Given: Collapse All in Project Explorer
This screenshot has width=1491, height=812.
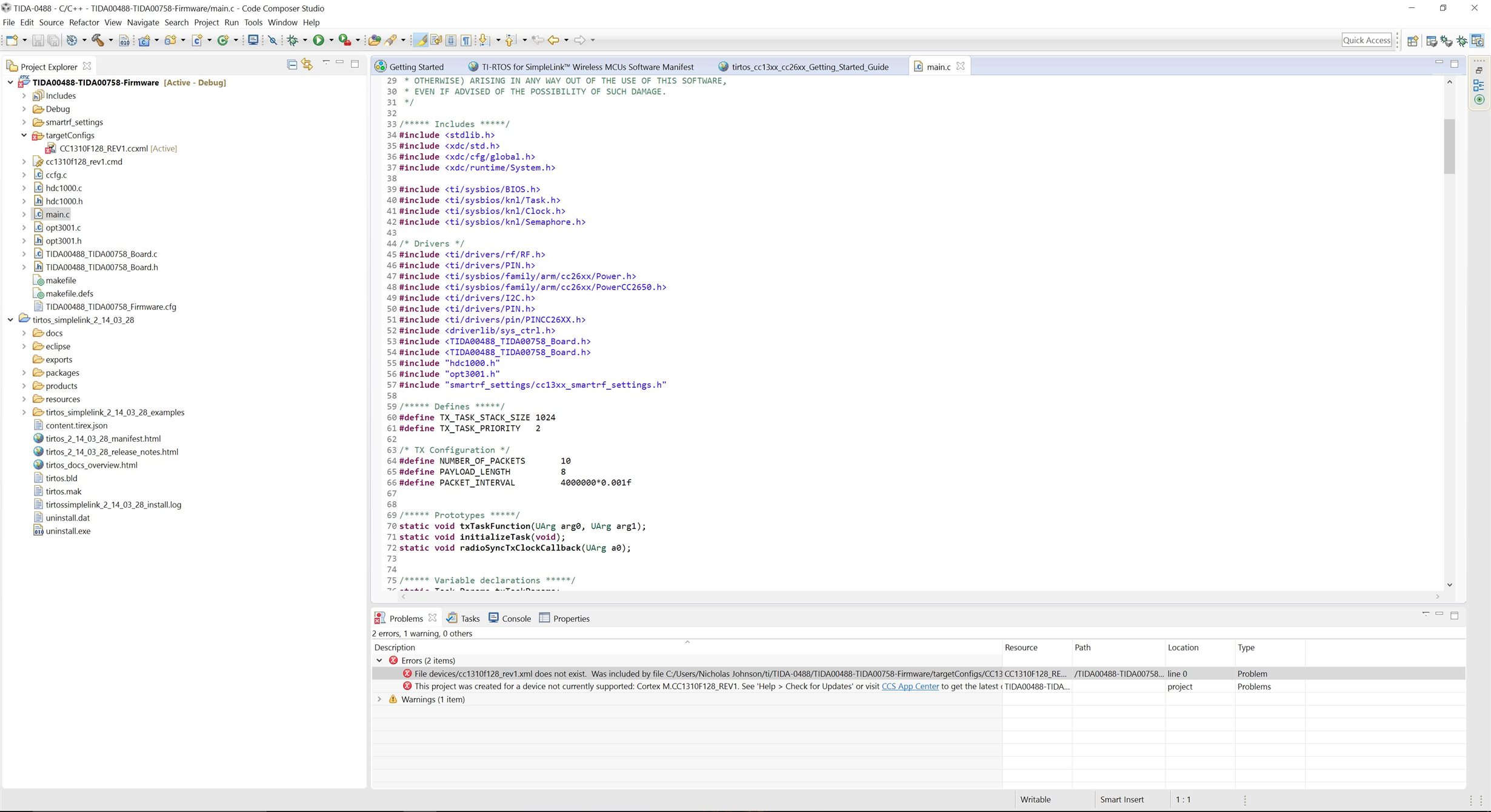Looking at the screenshot, I should pos(292,64).
